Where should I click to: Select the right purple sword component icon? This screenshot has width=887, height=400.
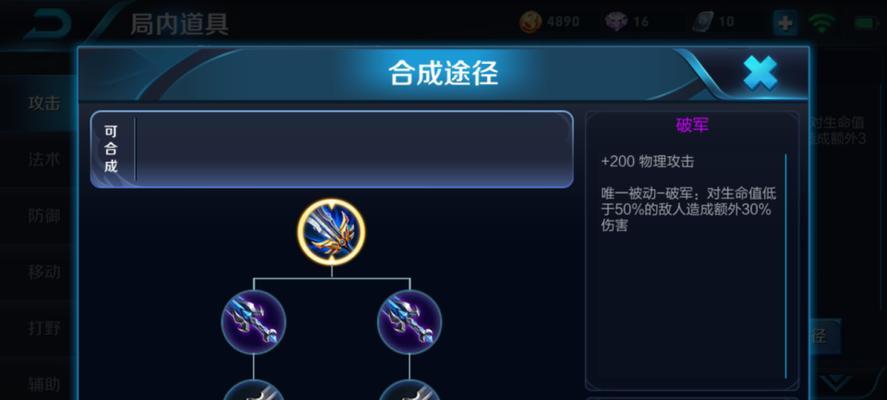pos(410,322)
